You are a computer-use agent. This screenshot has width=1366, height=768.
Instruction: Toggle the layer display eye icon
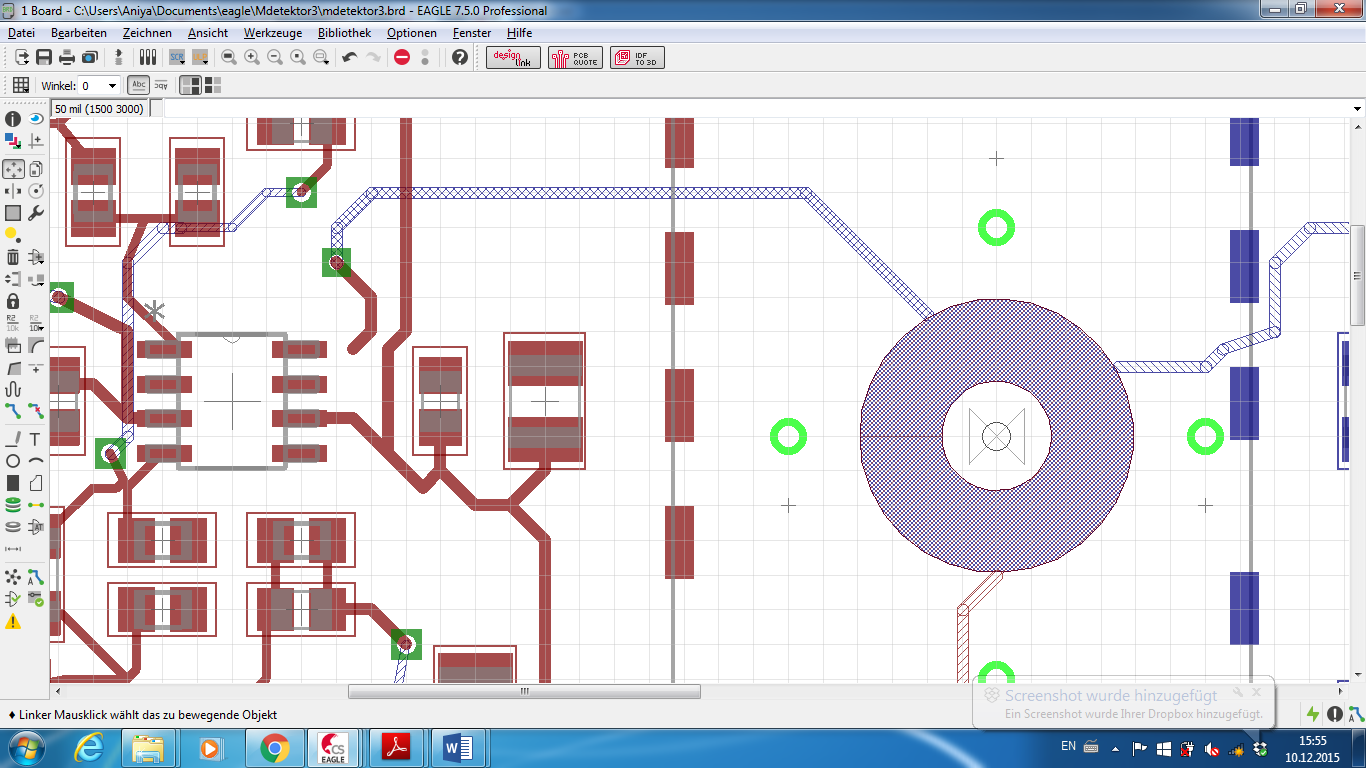pos(36,119)
